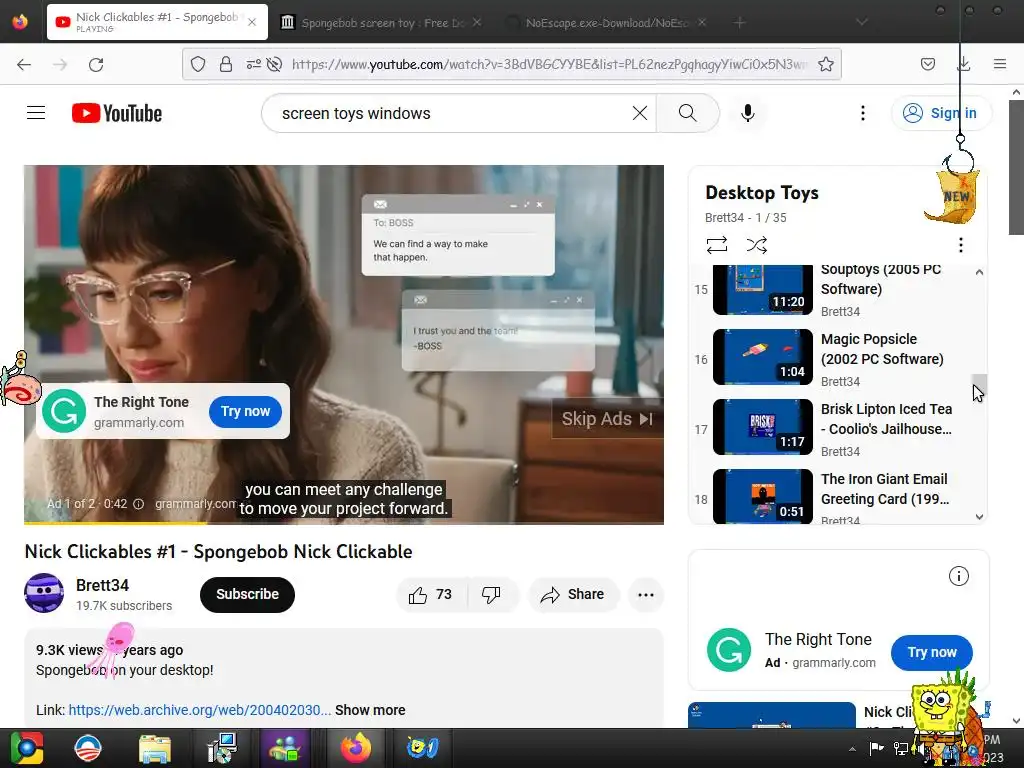Open Firefox application menu
This screenshot has height=768, width=1024.
[x=1000, y=64]
